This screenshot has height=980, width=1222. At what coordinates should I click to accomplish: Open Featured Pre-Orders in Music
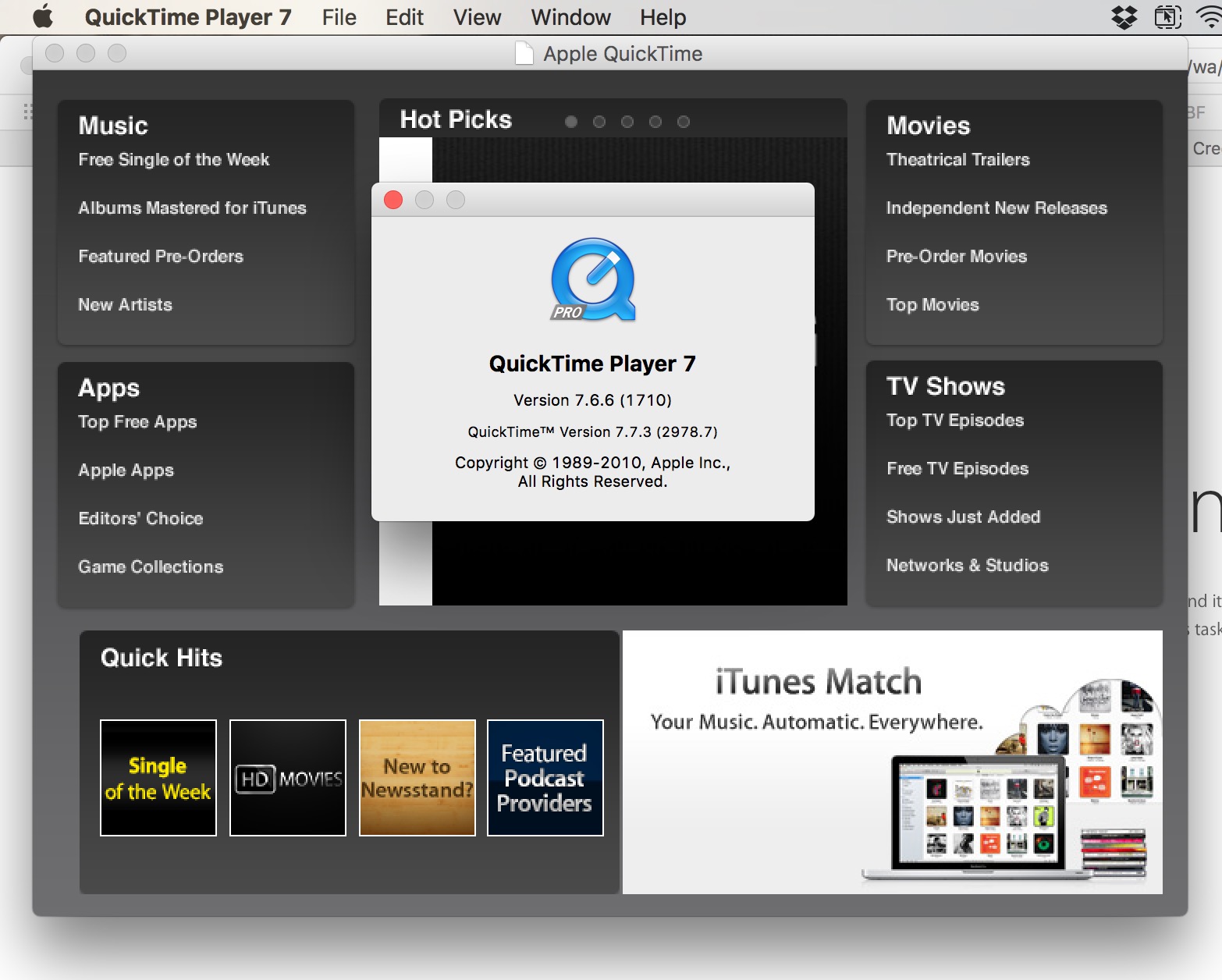coord(161,256)
